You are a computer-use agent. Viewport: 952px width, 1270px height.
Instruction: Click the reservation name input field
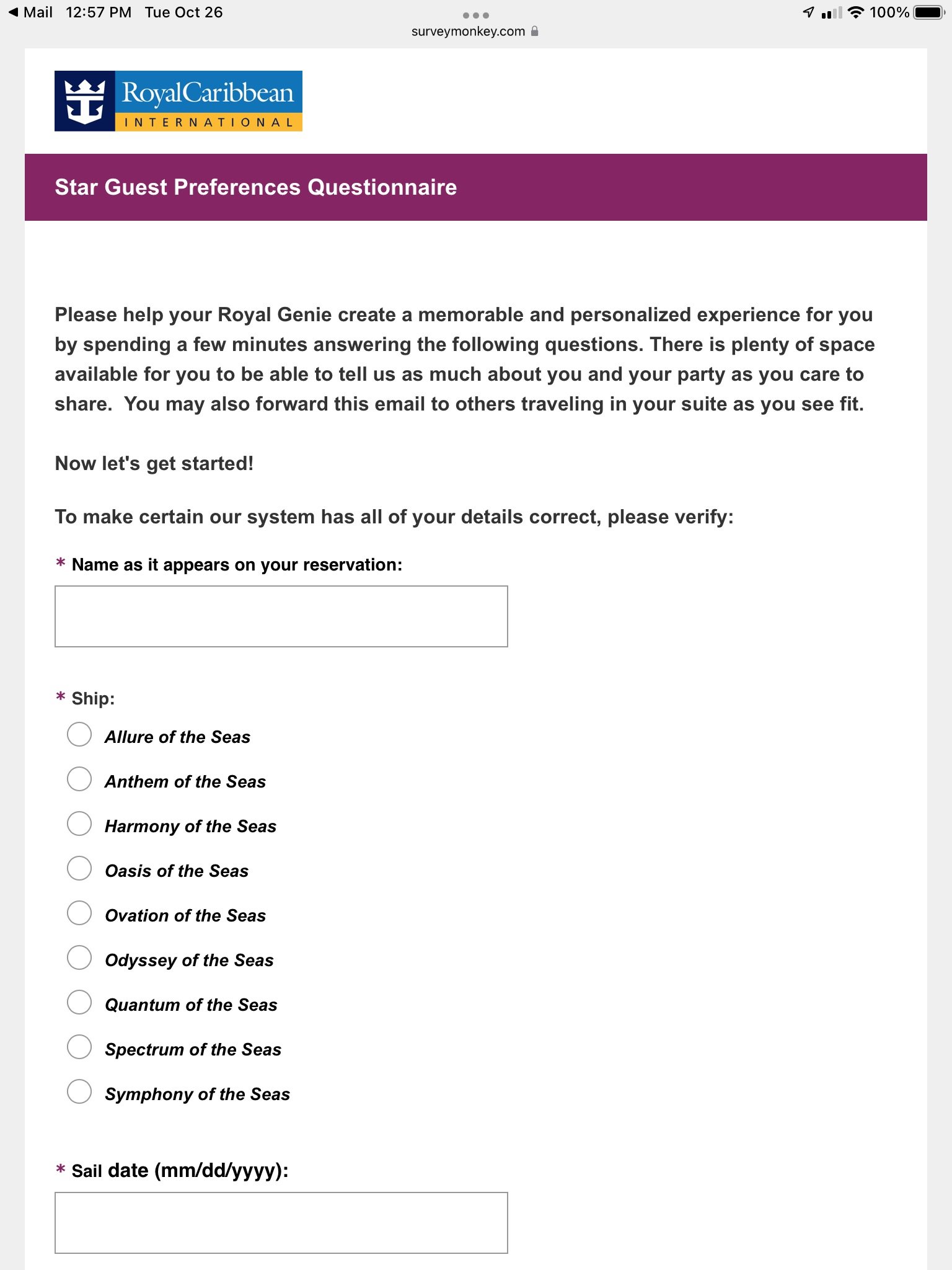281,616
